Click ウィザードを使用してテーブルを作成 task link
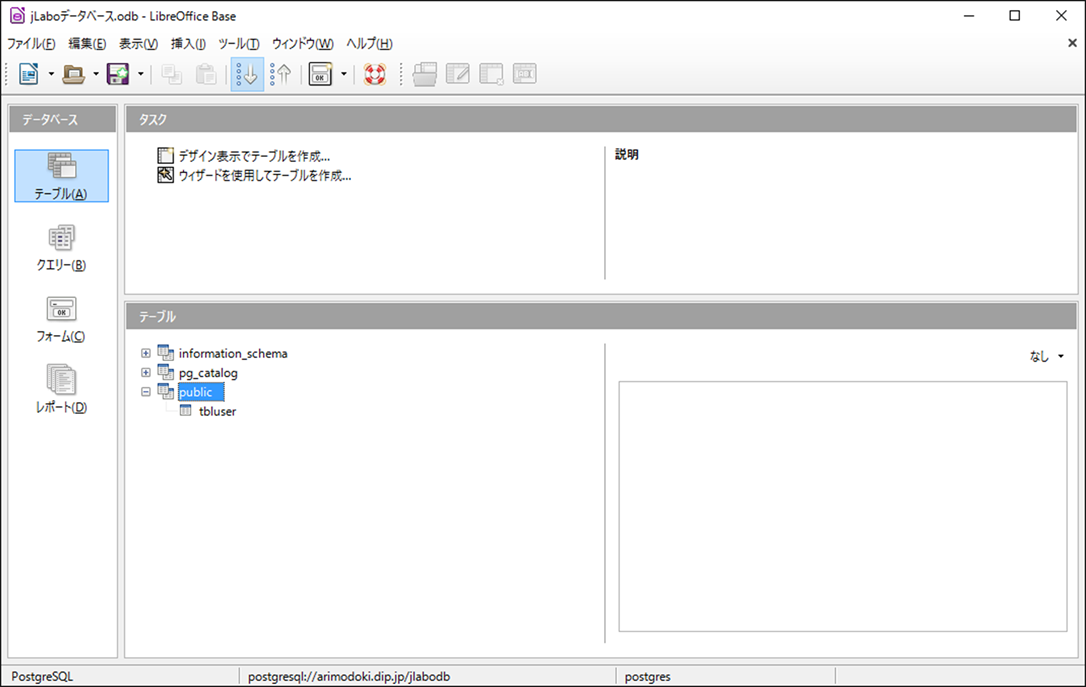Viewport: 1086px width, 687px height. point(265,175)
